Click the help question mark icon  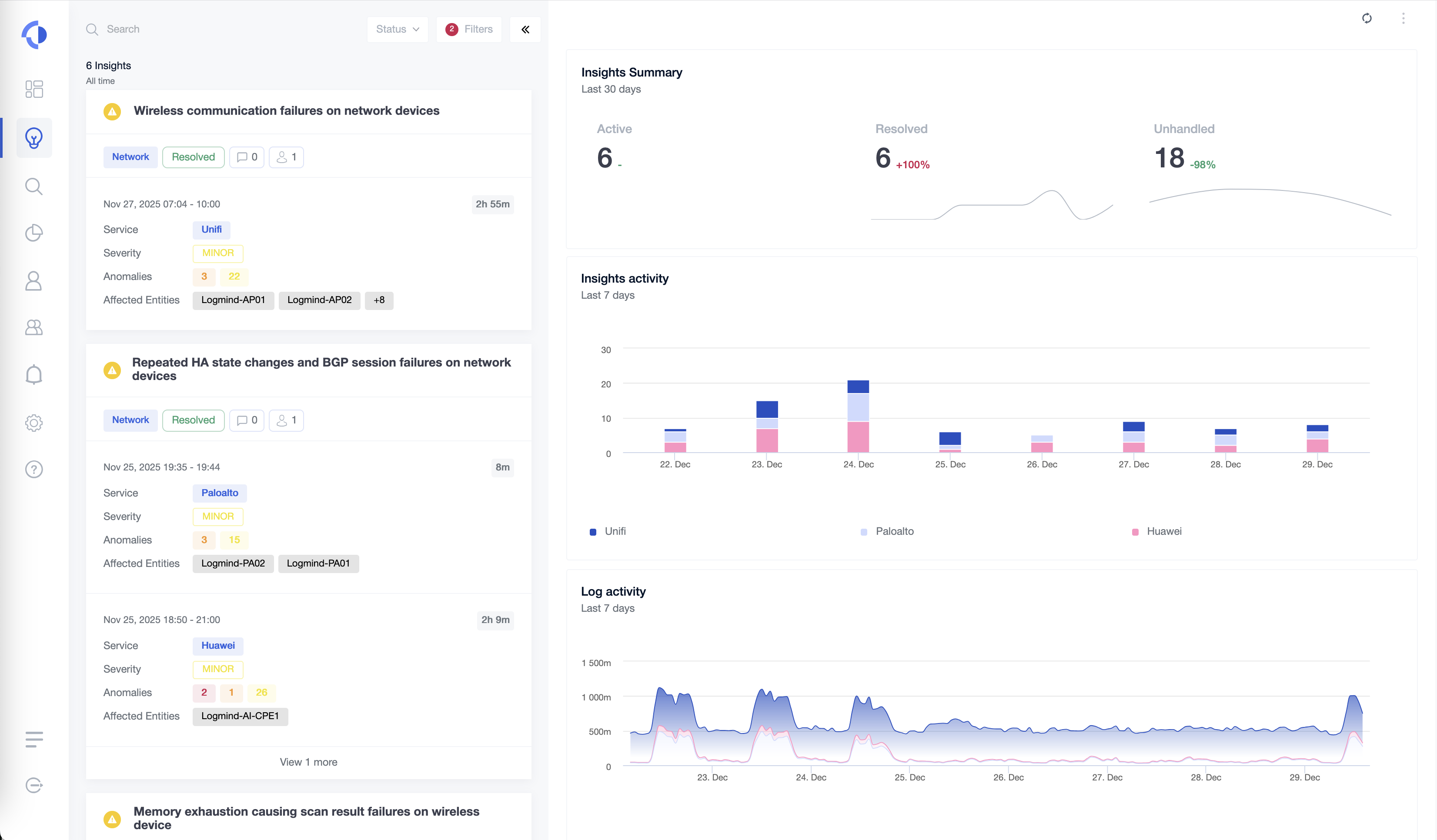(x=34, y=469)
